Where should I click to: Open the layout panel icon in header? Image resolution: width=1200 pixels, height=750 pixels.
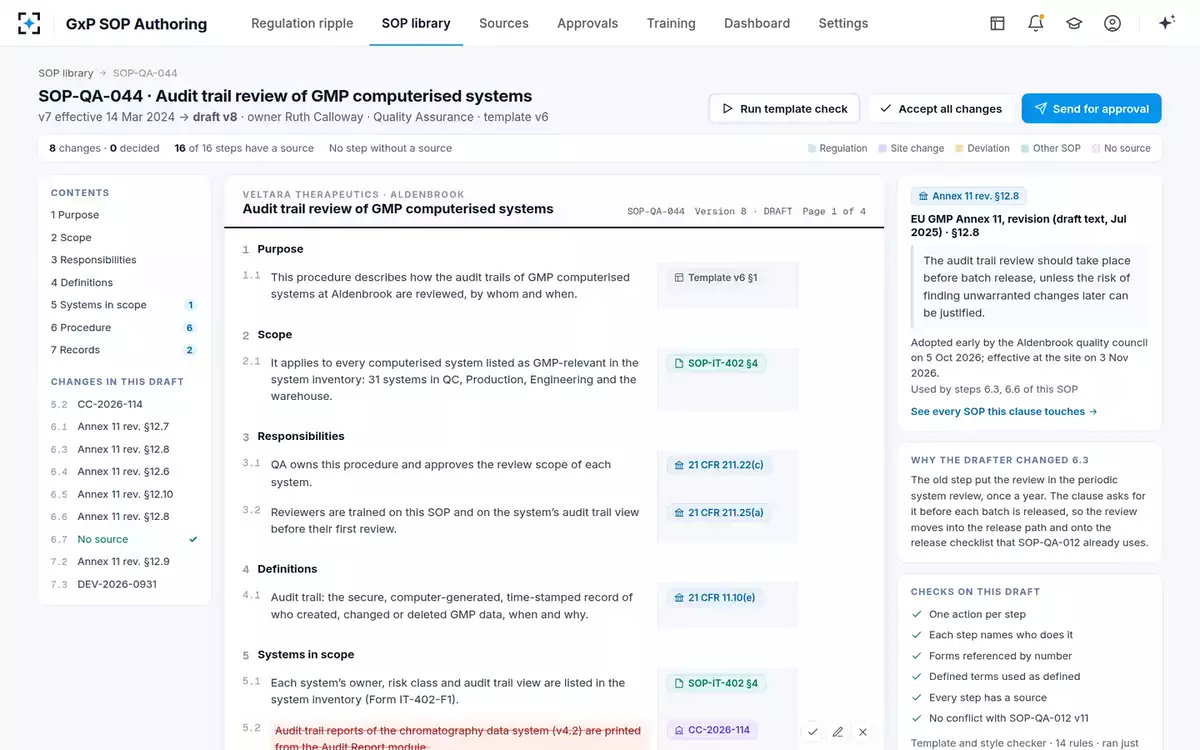click(x=997, y=23)
